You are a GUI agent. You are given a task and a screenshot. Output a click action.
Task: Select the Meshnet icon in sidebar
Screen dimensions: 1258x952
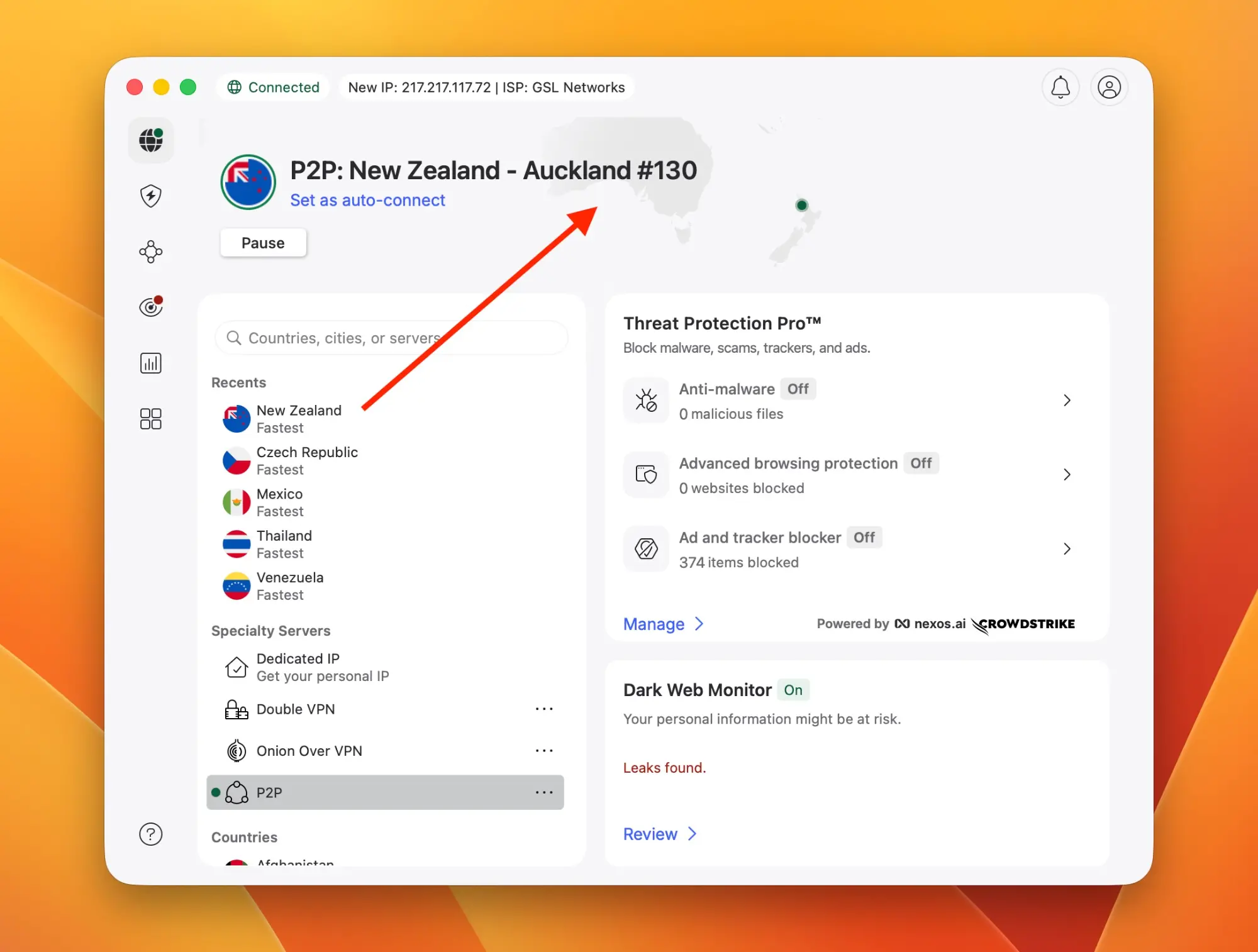pos(150,252)
